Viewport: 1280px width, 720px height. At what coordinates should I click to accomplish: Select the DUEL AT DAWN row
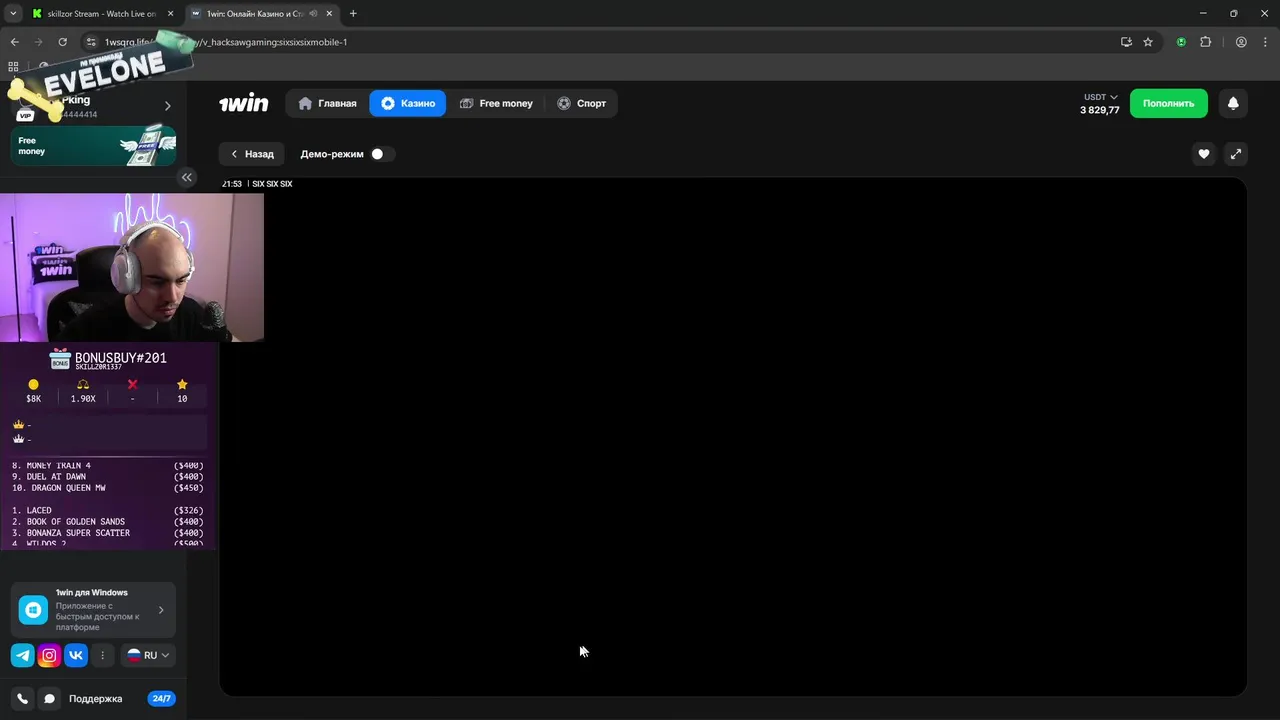click(x=107, y=477)
